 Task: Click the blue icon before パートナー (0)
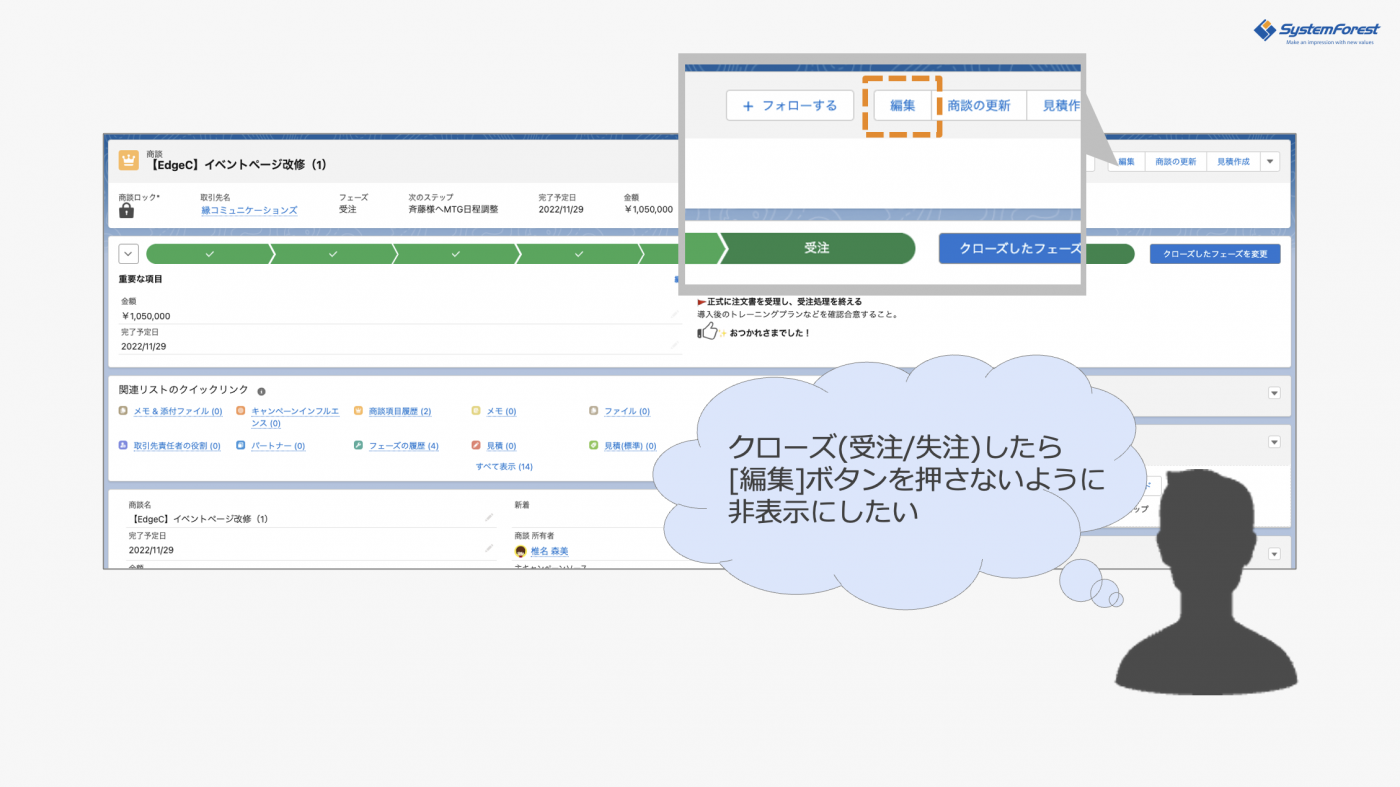click(x=241, y=445)
